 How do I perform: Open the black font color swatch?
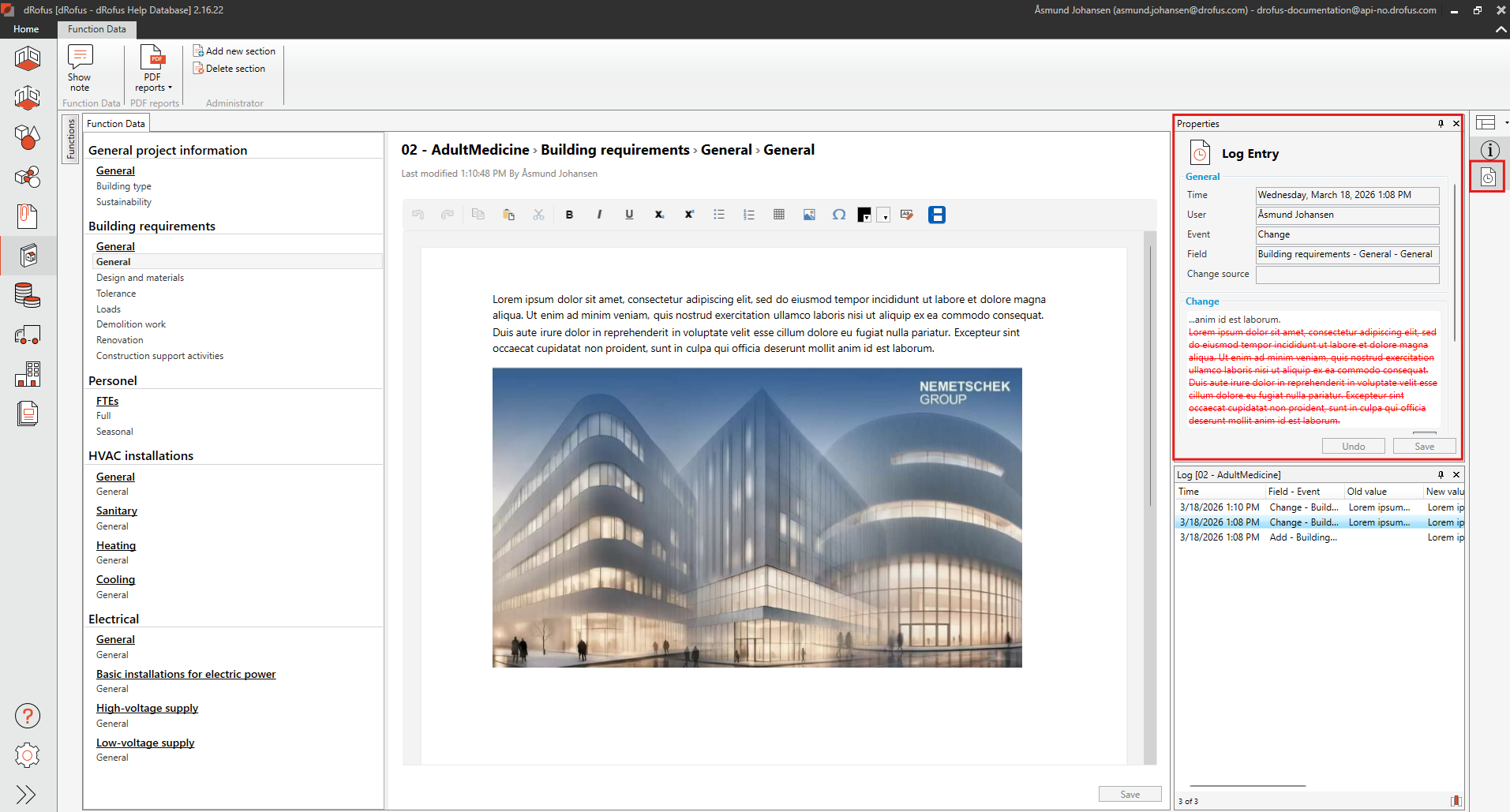pyautogui.click(x=864, y=215)
